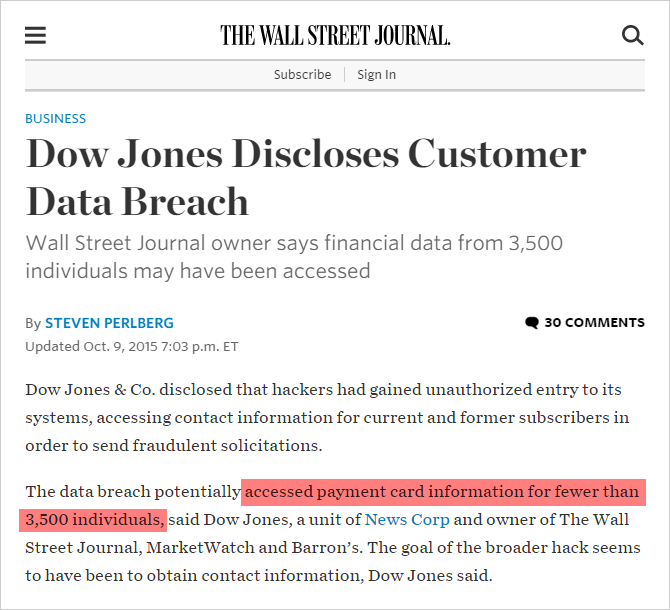The height and width of the screenshot is (610, 670).
Task: Click the highlighted '3,500 individuals,' text
Action: [94, 520]
